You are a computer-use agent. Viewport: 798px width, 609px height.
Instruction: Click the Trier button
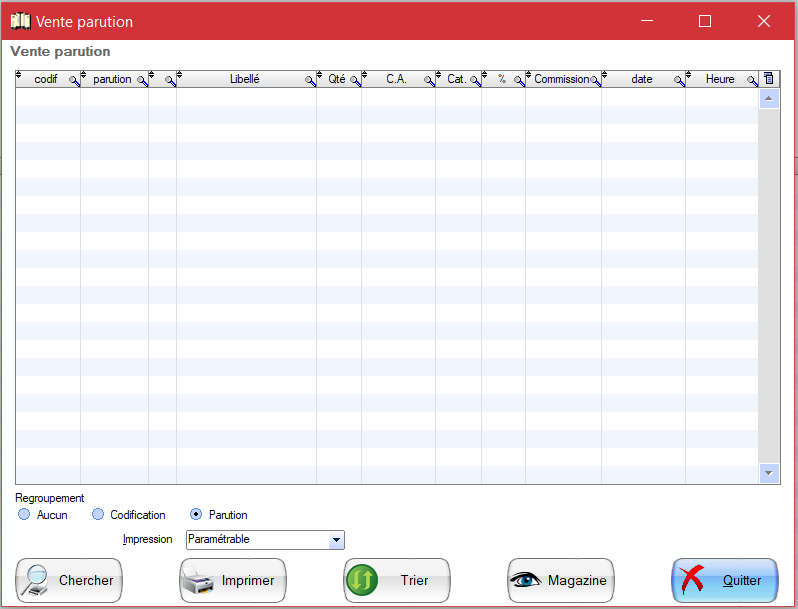(x=397, y=581)
